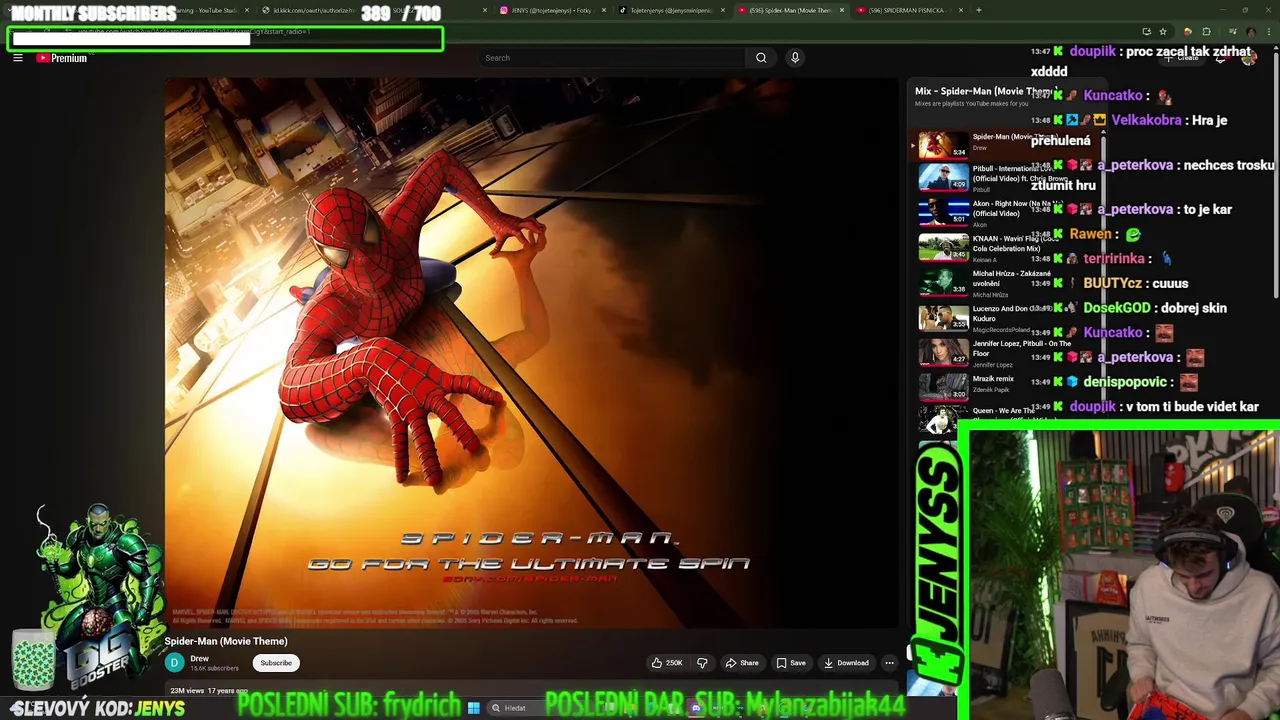1280x720 pixels.
Task: Click the magnifier search button
Action: click(x=761, y=58)
